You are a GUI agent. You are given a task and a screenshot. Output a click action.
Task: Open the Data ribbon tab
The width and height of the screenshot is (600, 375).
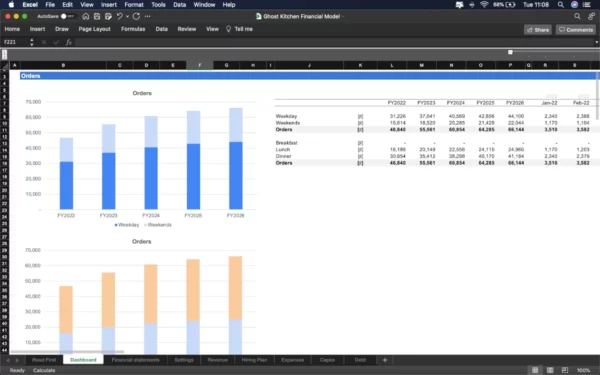point(161,29)
